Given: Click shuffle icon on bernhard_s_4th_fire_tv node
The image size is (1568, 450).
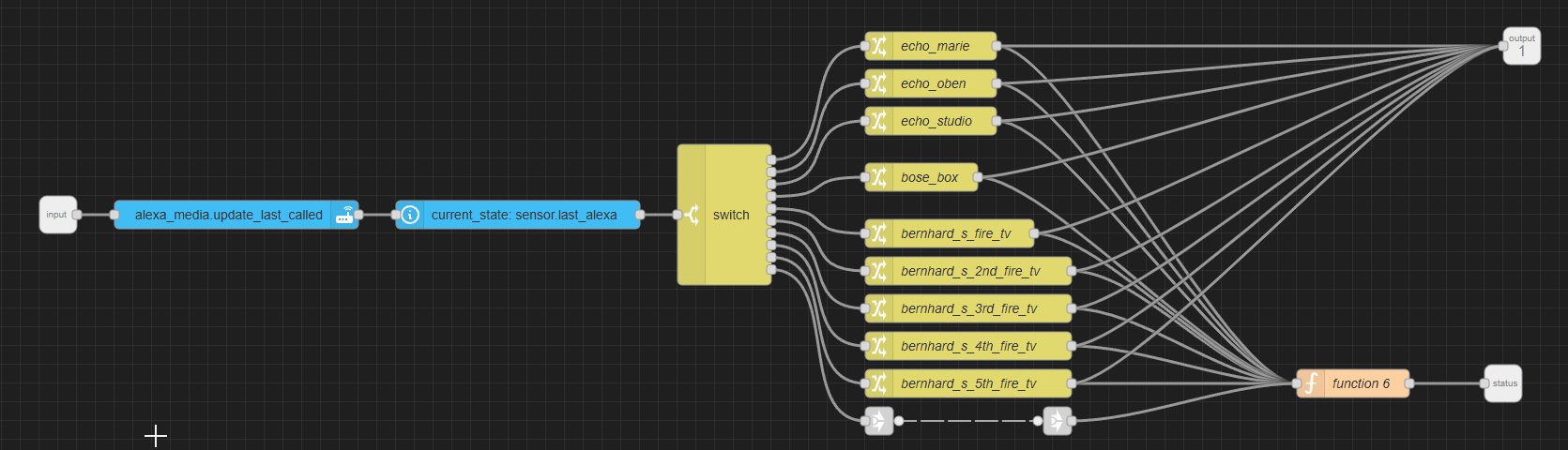Looking at the screenshot, I should click(x=878, y=346).
